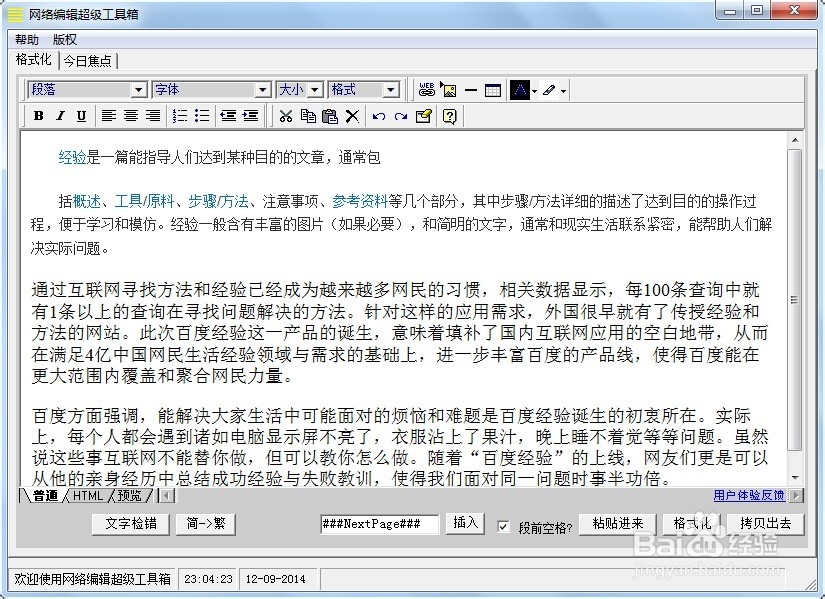The width and height of the screenshot is (825, 599).
Task: Insert a WEB hyperlink
Action: coord(427,90)
